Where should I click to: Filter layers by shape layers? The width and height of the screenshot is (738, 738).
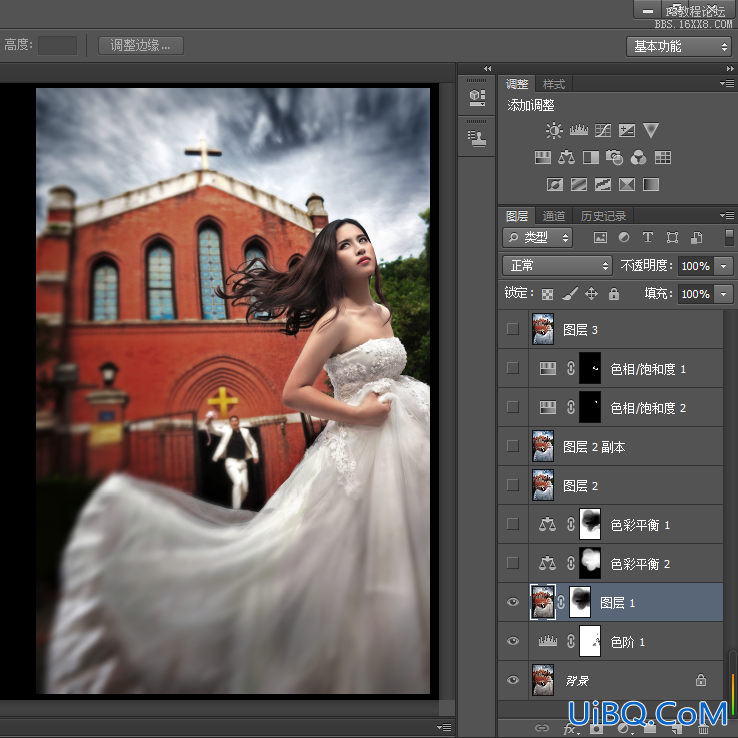click(x=672, y=238)
